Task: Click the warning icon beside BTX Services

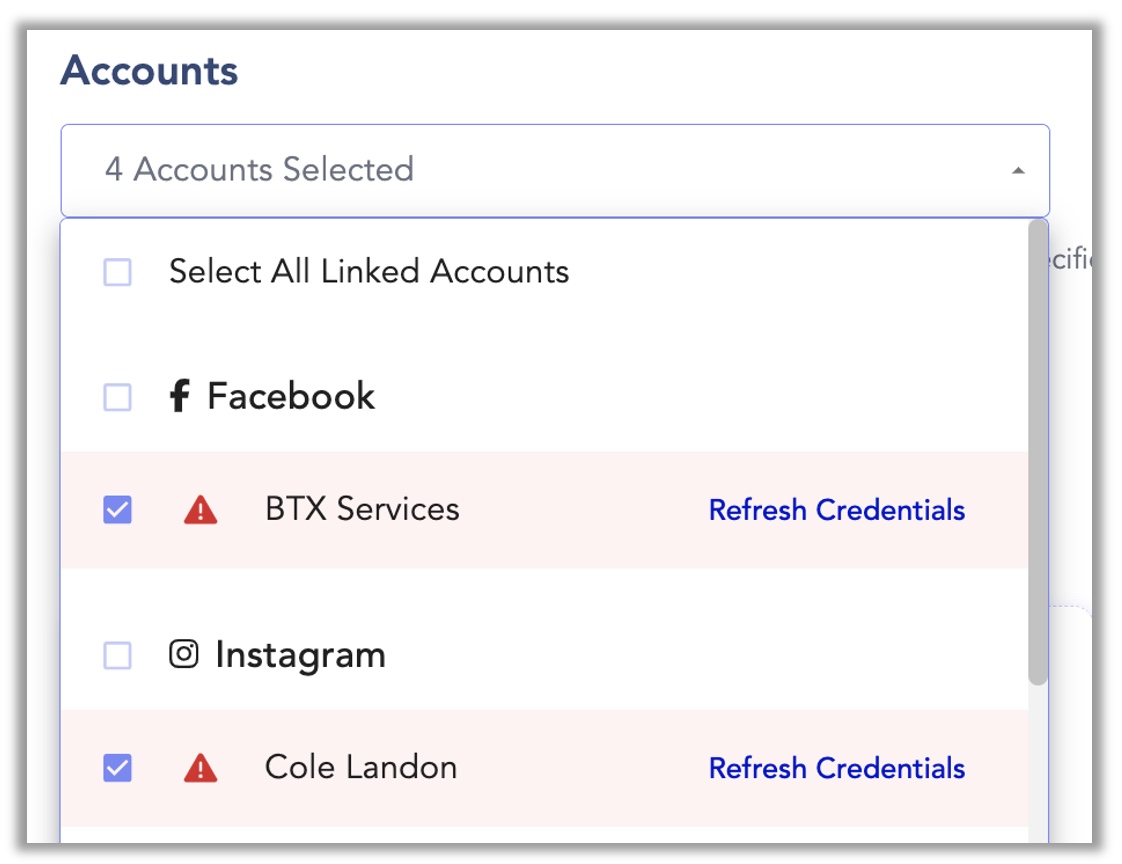Action: pyautogui.click(x=200, y=510)
